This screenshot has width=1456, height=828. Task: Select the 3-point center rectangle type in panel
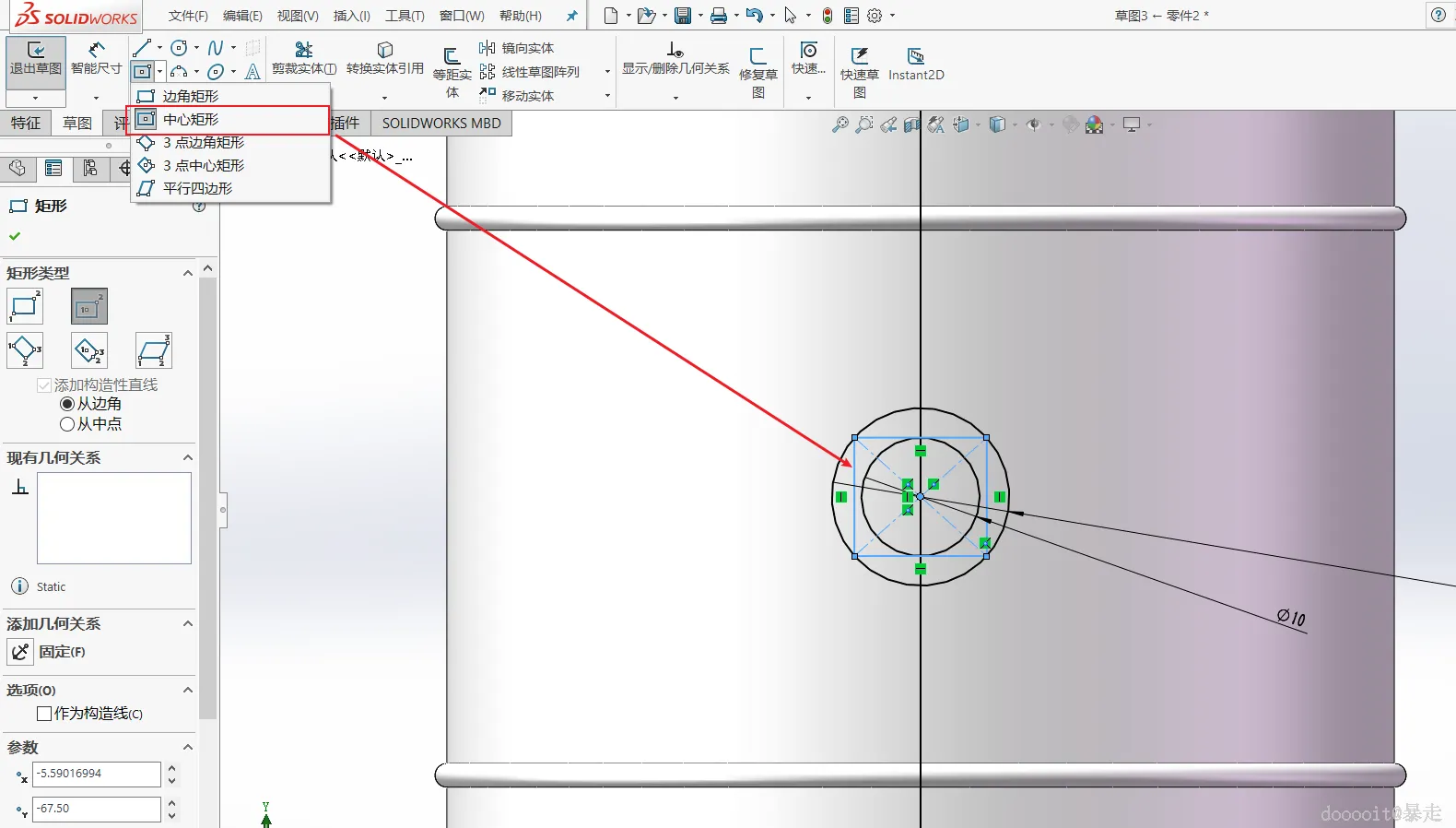pyautogui.click(x=89, y=350)
